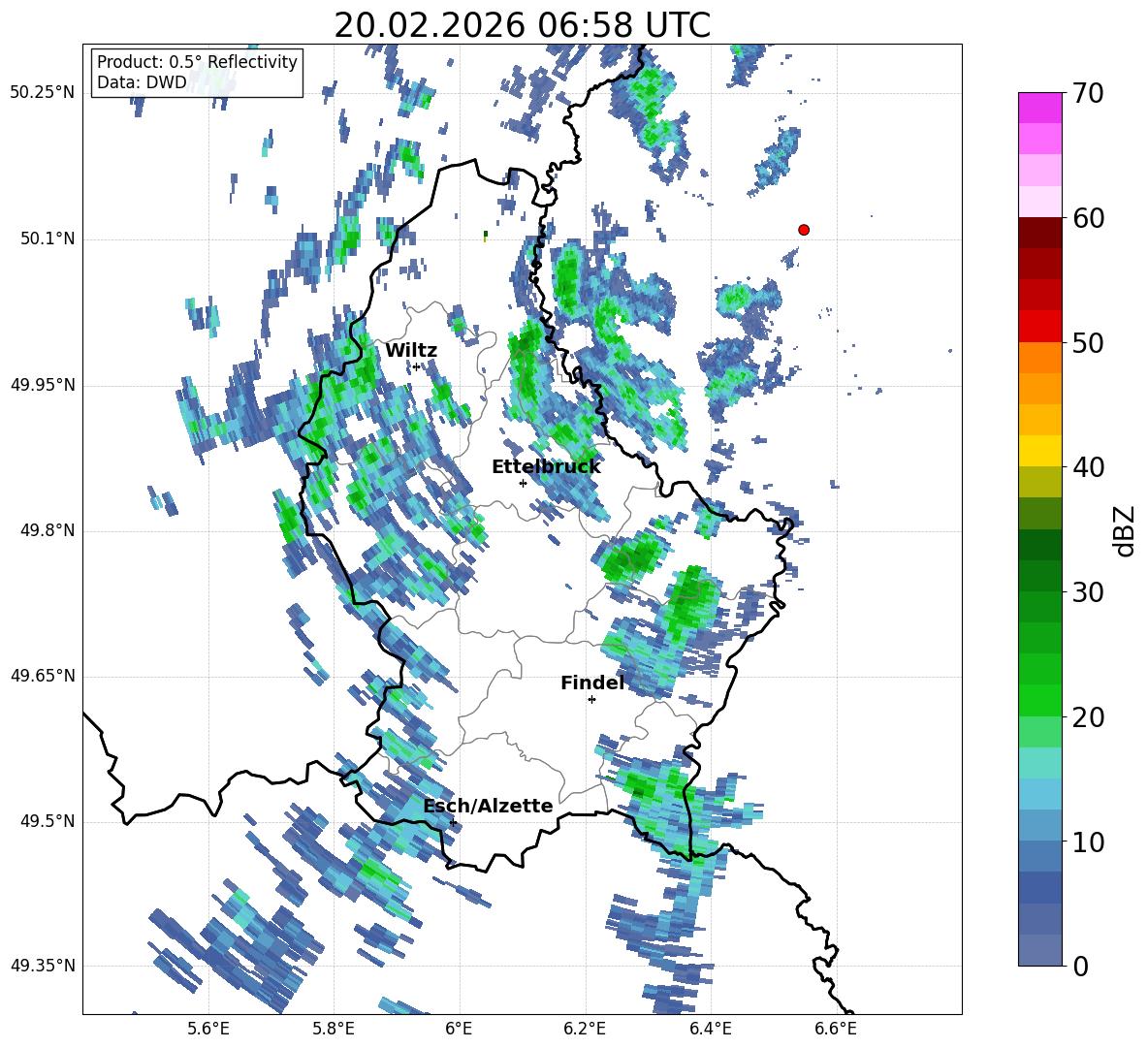The width and height of the screenshot is (1148, 1048).
Task: Click the 49.5°N latitude label
Action: [48, 821]
